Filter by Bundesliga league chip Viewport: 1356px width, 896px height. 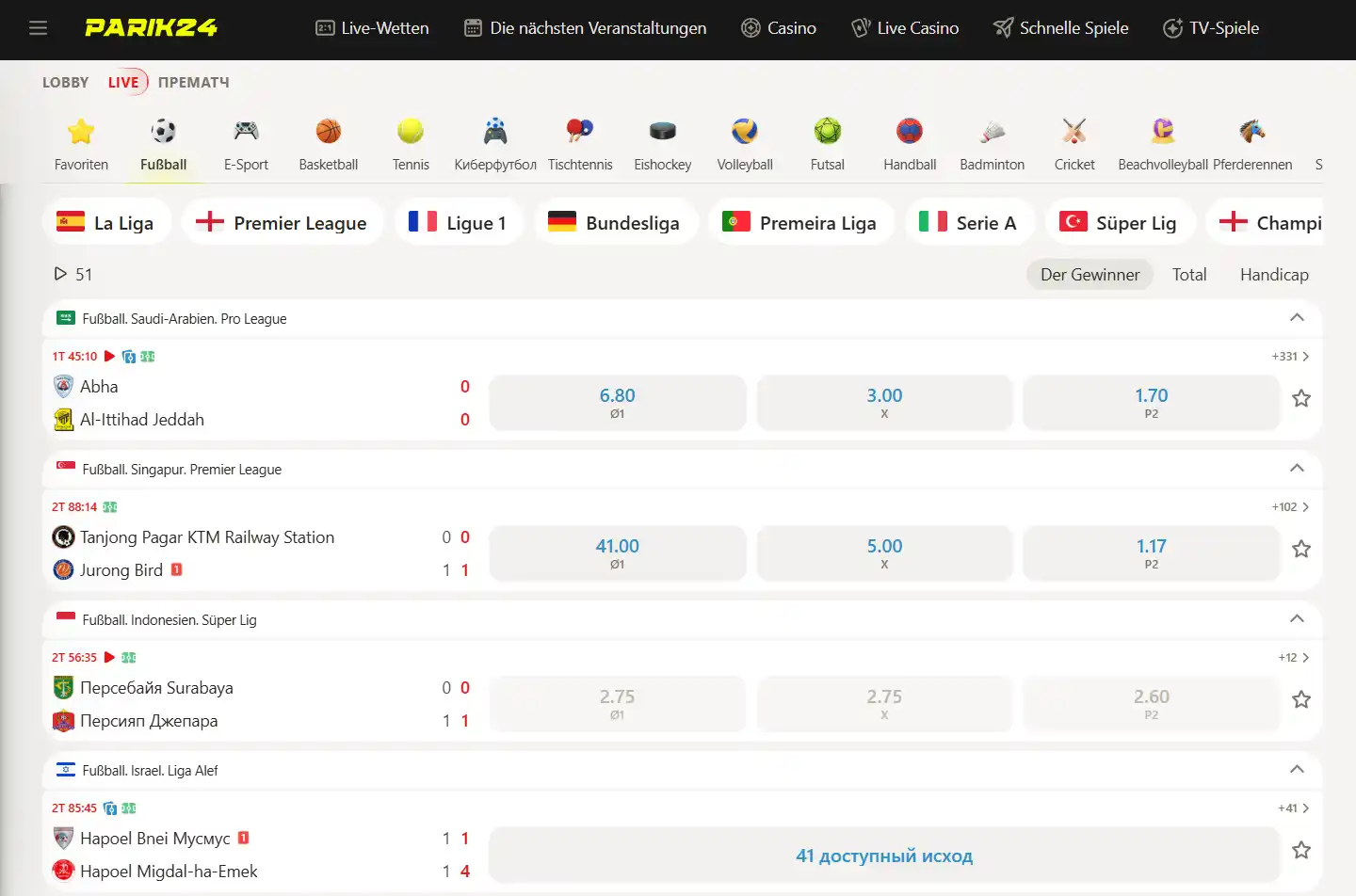pyautogui.click(x=616, y=222)
